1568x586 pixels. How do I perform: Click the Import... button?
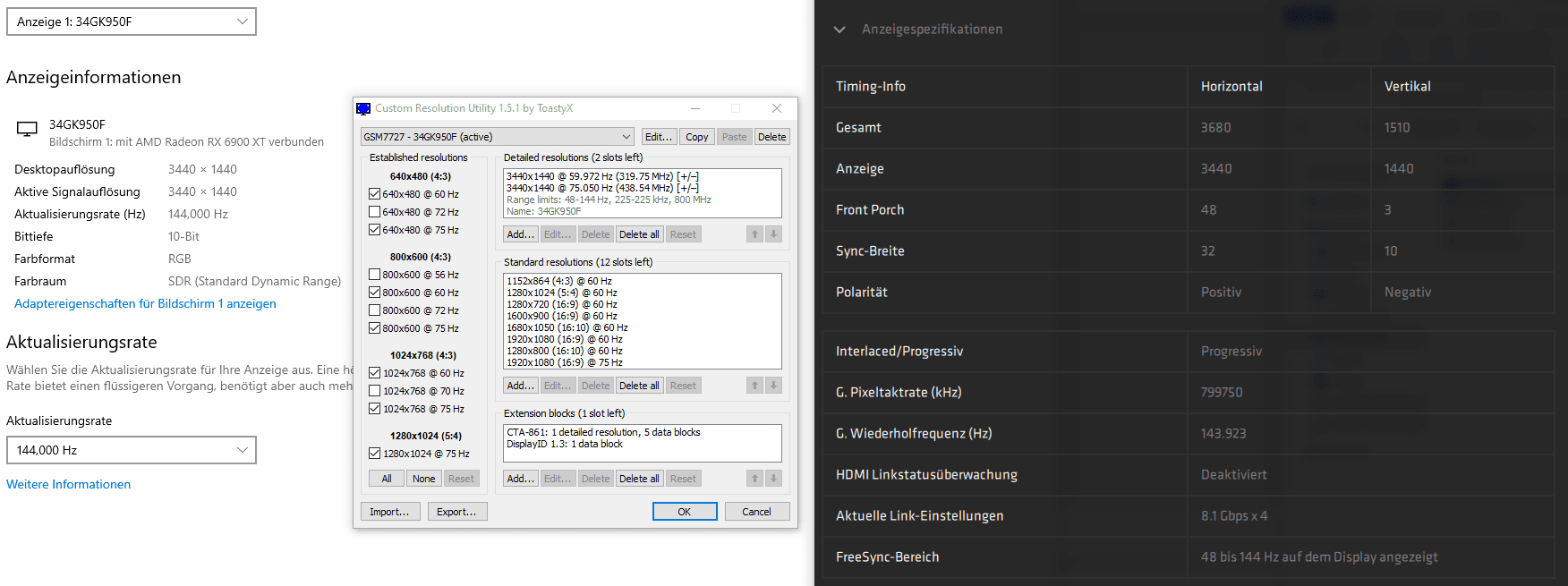click(390, 512)
